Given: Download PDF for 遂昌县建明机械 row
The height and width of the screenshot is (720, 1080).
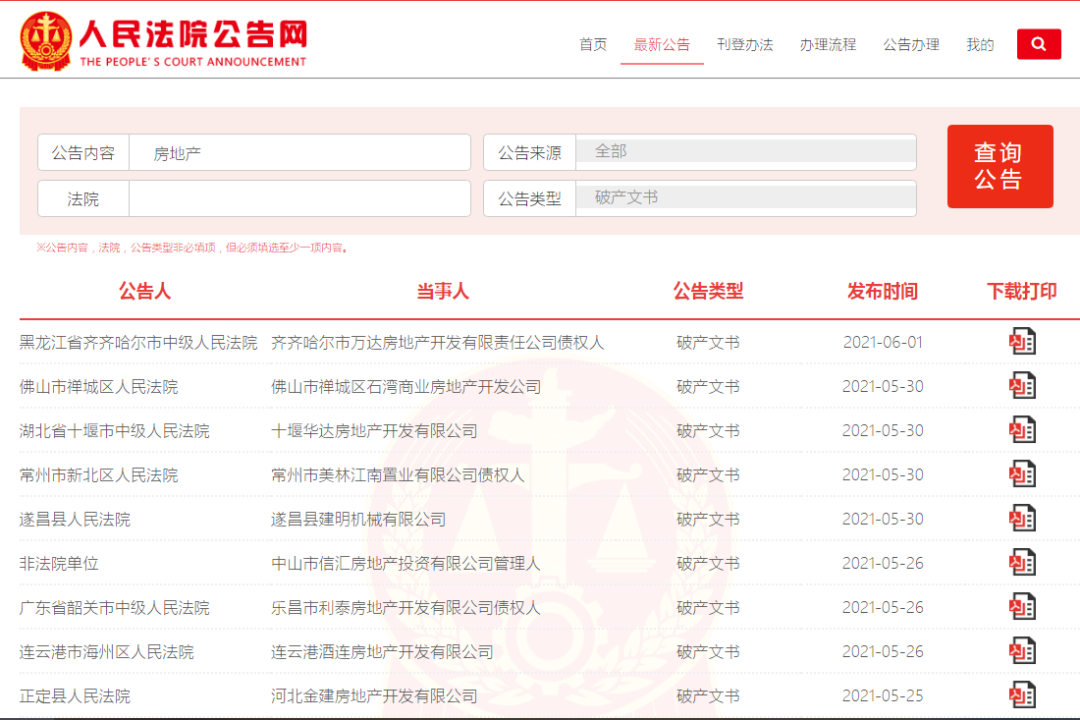Looking at the screenshot, I should [1022, 518].
